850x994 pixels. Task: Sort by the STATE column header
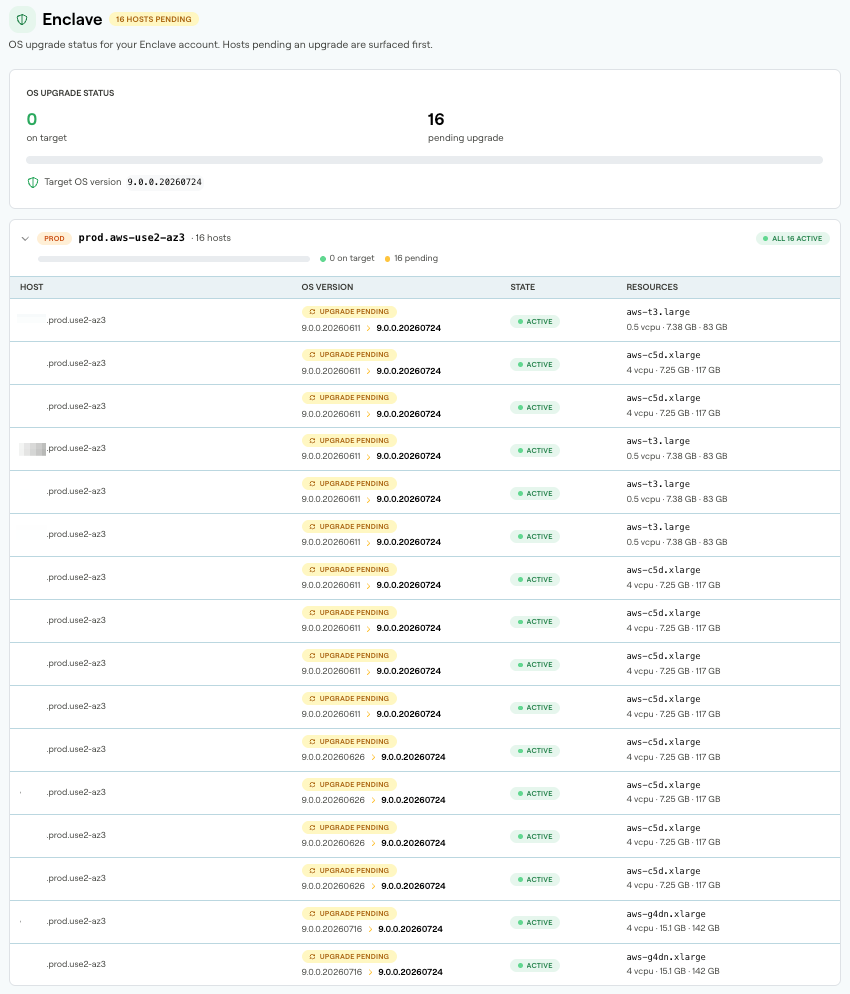point(522,287)
